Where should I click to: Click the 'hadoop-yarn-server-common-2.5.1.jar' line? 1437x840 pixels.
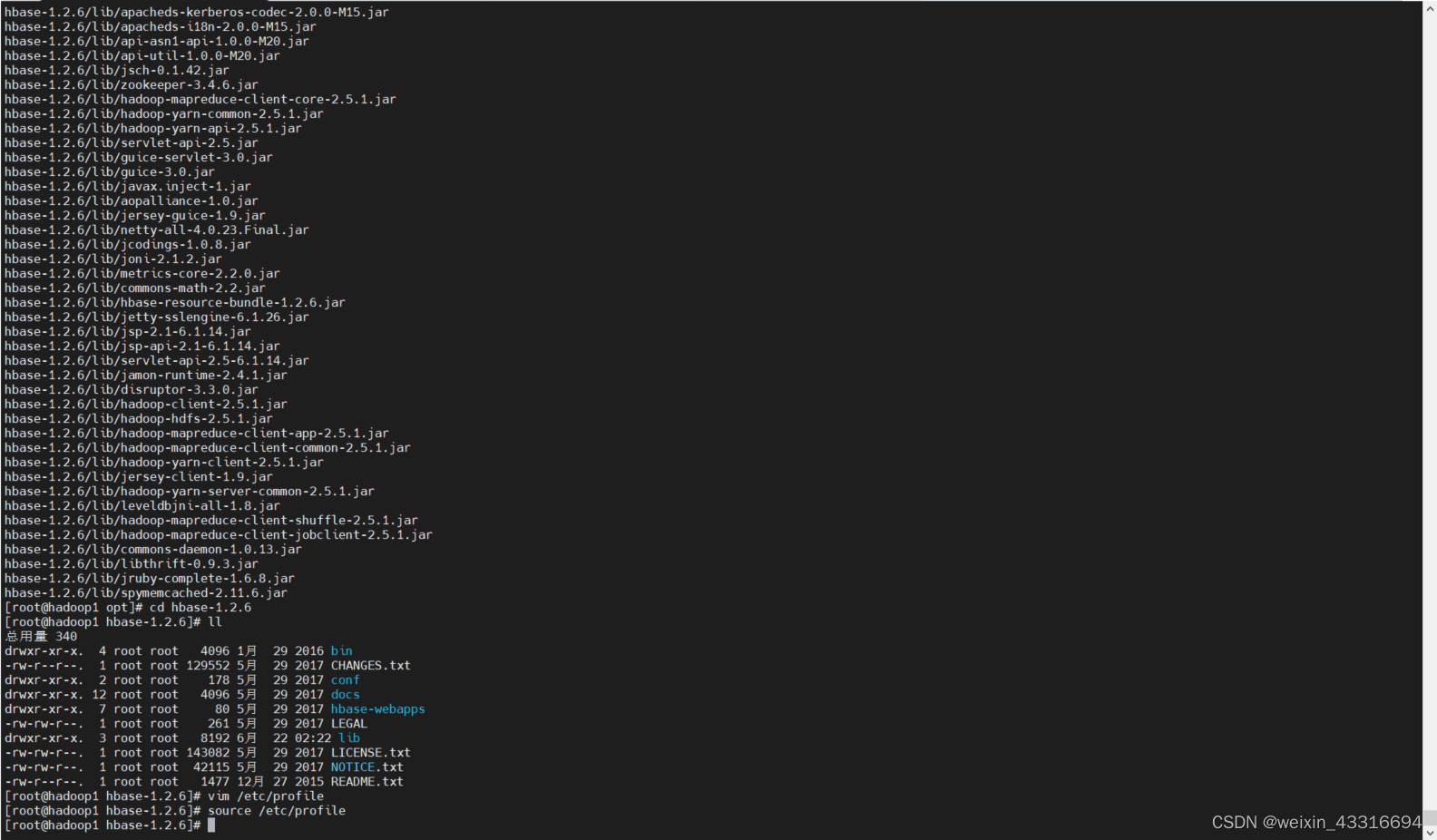(190, 492)
